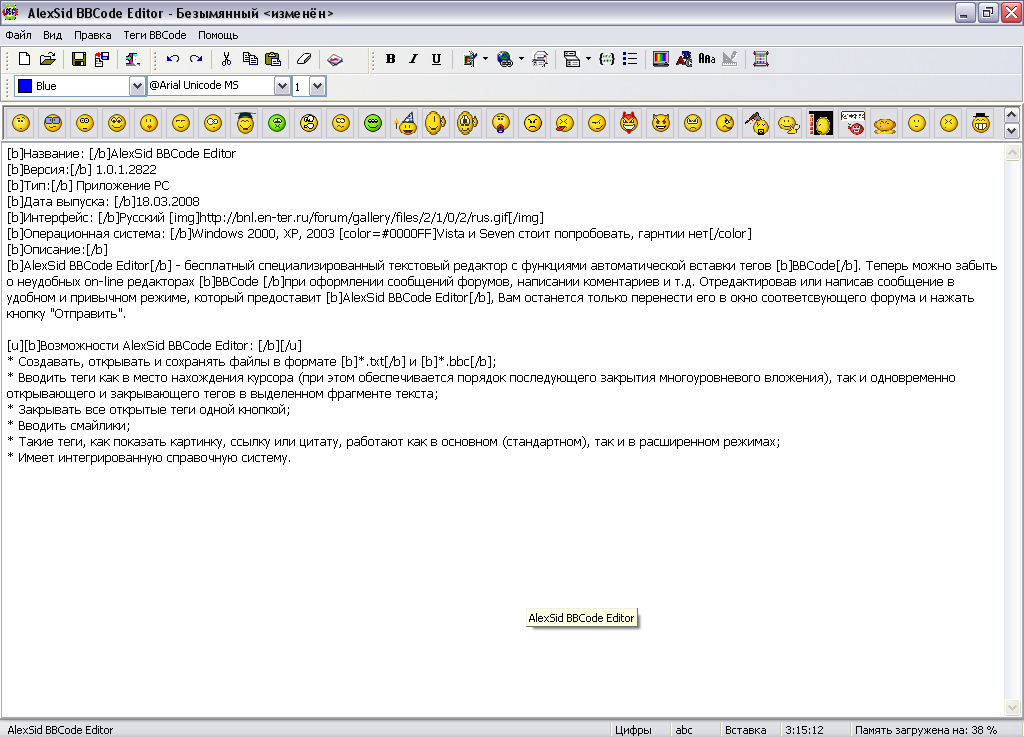Click the editor scrollbar's down arrow
The height and width of the screenshot is (737, 1024).
[1012, 707]
